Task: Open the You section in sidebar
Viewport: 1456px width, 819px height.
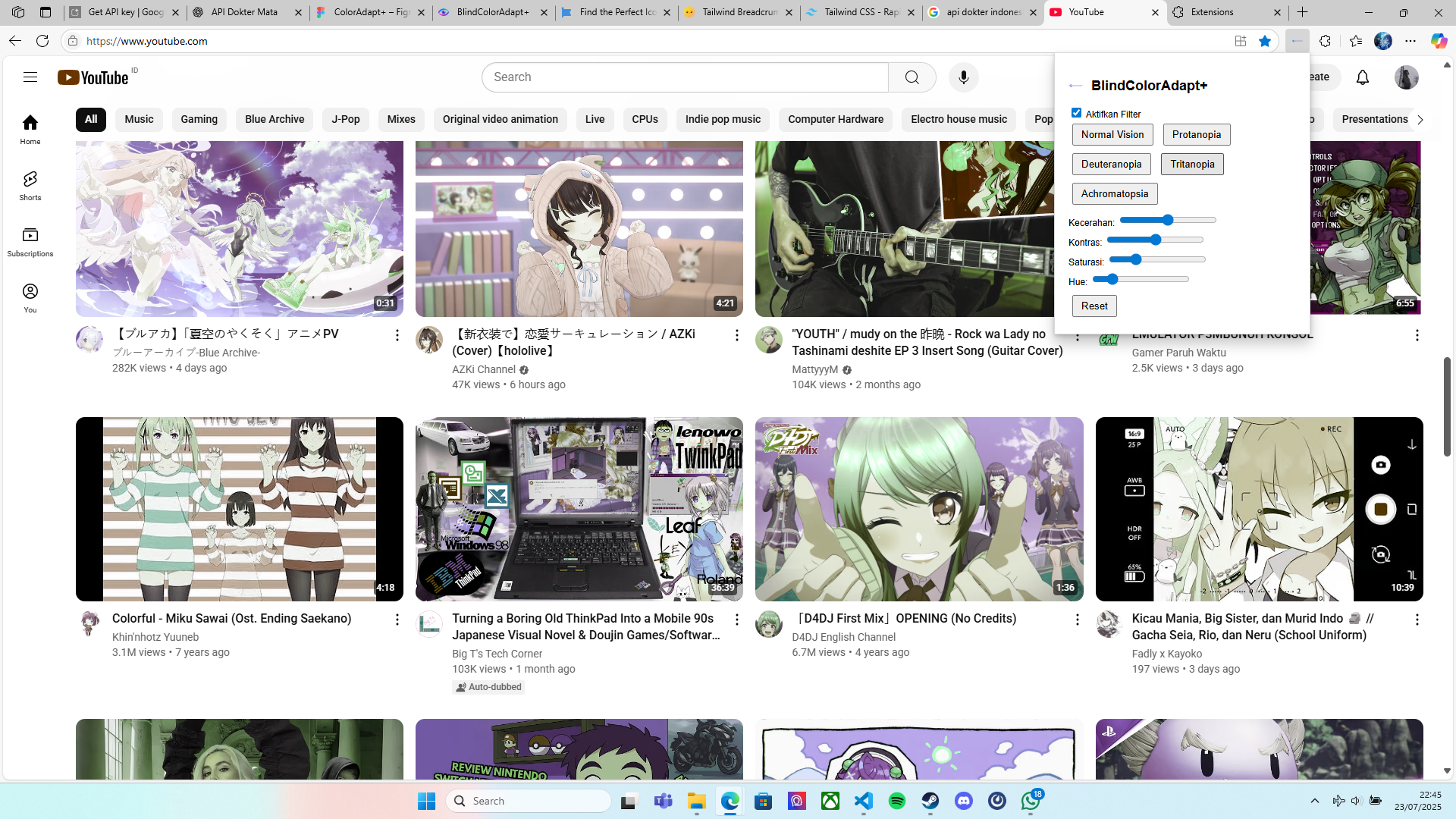Action: point(30,297)
